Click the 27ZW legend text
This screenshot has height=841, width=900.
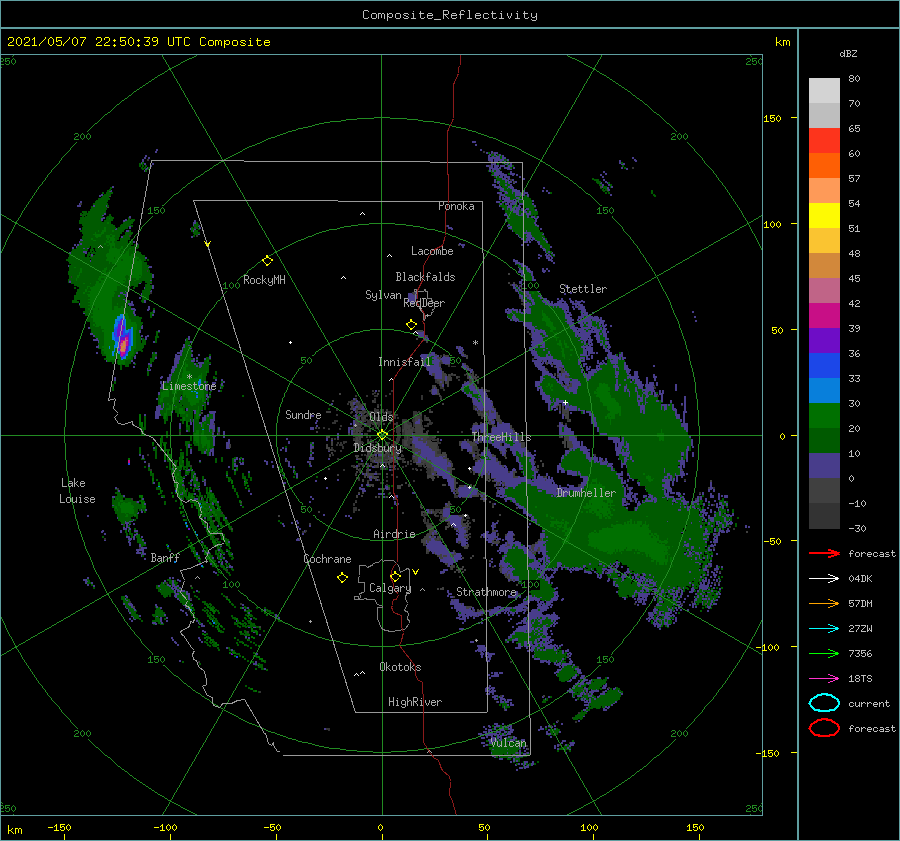[860, 629]
